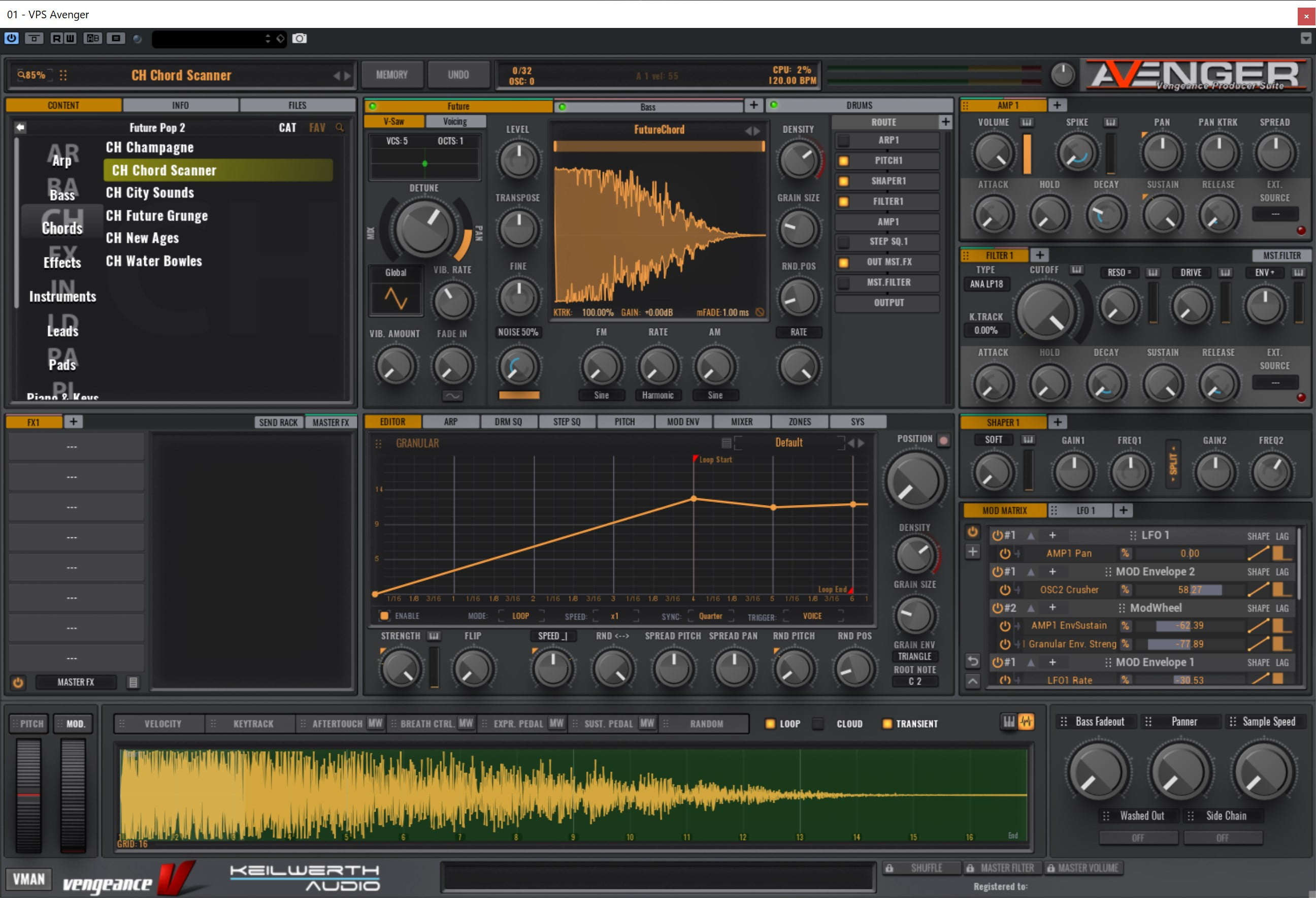Open the ROOT NOTE C 2 selector

[x=914, y=682]
